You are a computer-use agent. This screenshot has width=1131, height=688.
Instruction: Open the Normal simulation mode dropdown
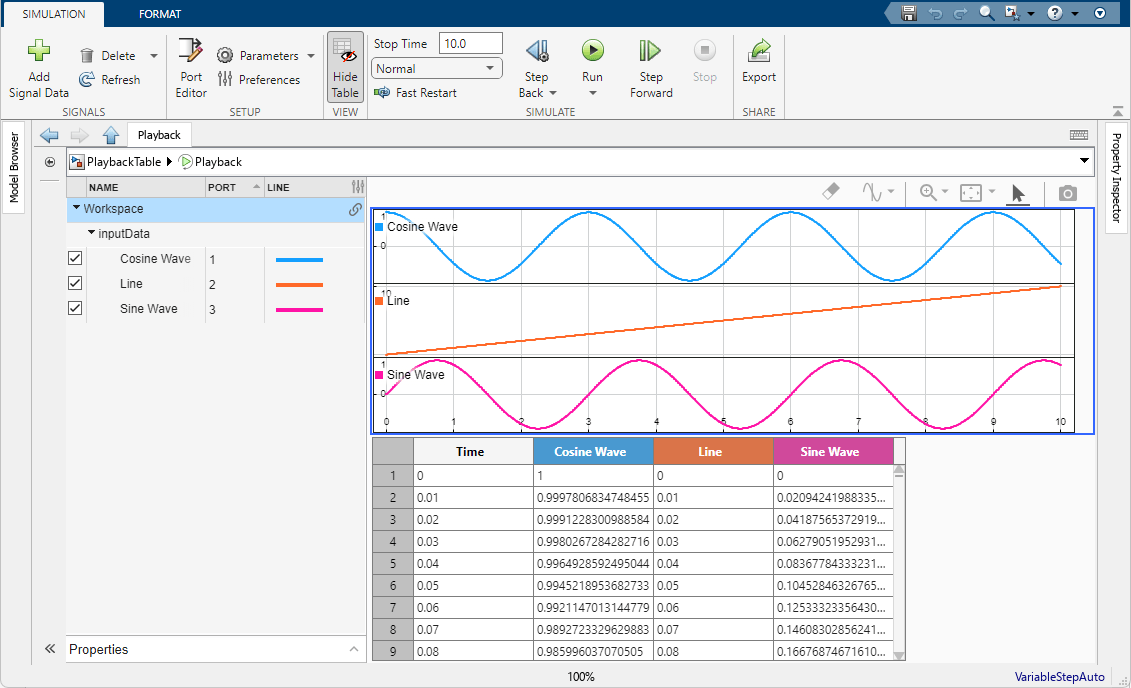pos(436,69)
